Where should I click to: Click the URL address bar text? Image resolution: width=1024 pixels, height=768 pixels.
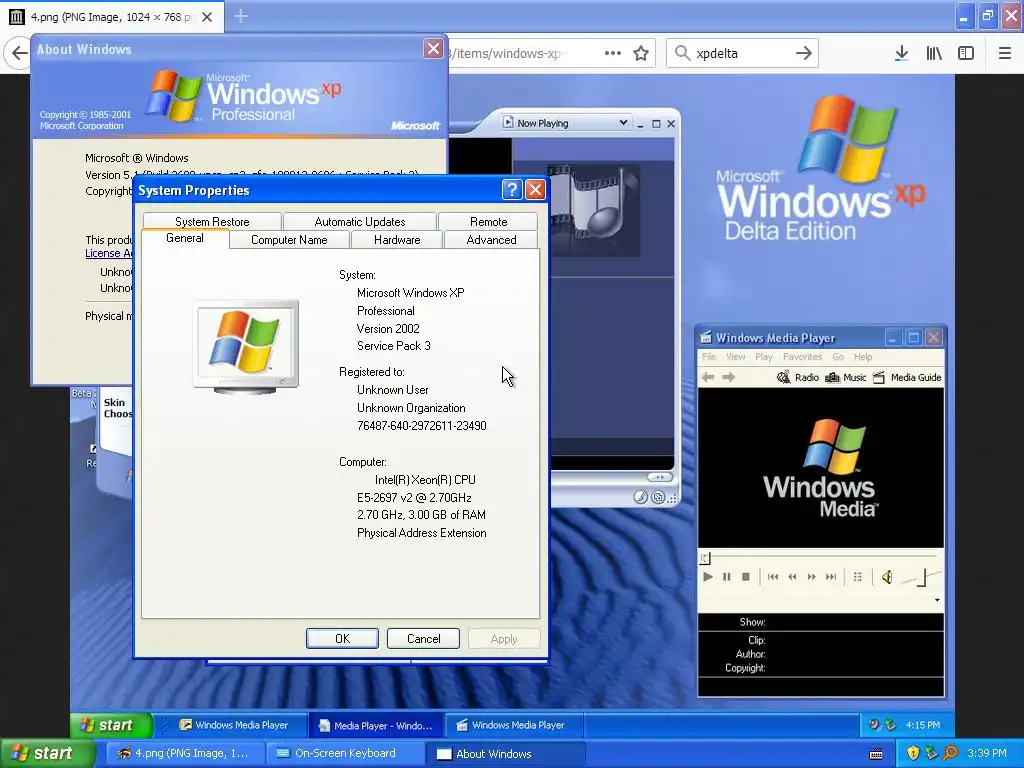click(506, 53)
